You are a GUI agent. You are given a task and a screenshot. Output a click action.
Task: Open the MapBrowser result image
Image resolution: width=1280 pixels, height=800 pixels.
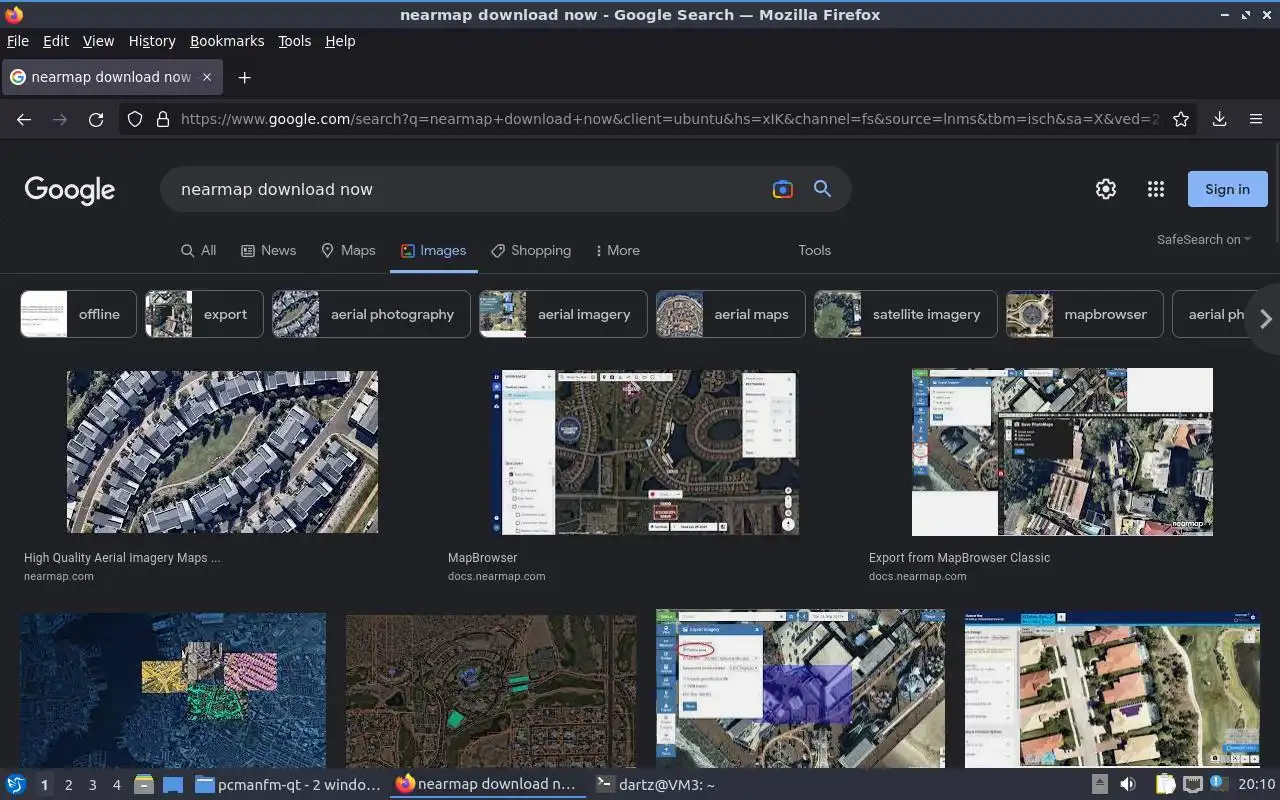click(645, 452)
